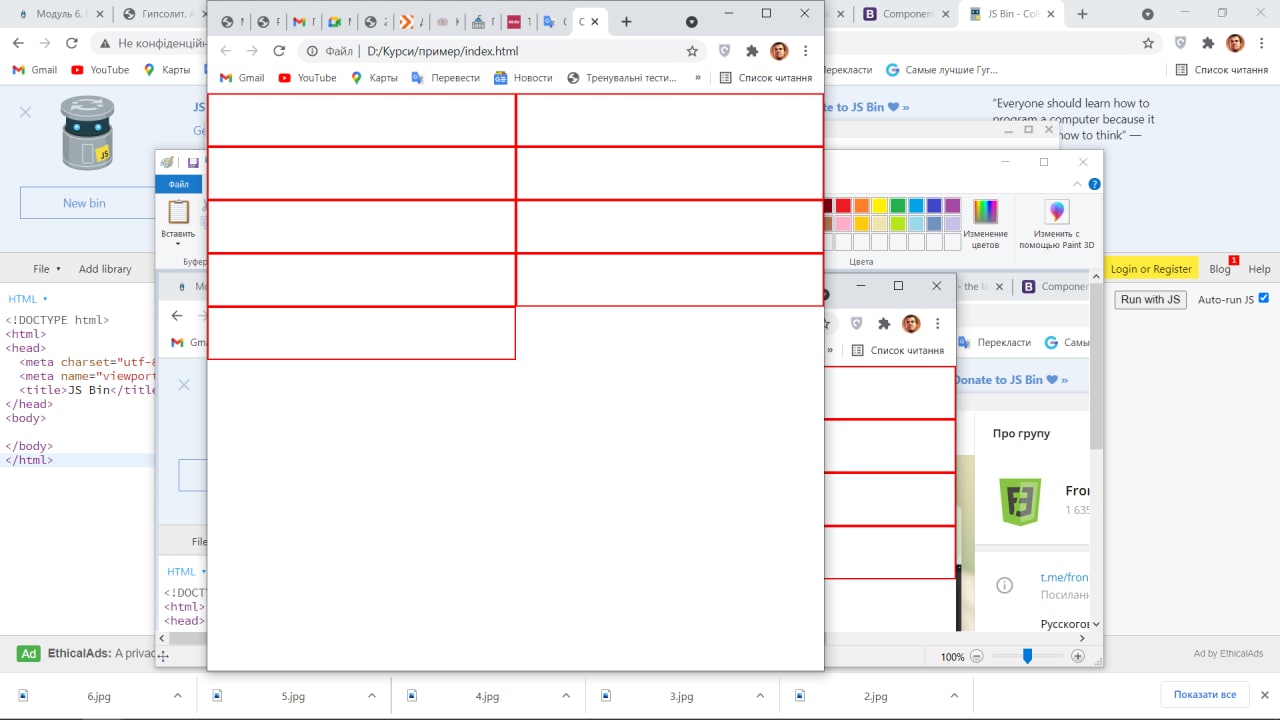Click Paint zoom out minus button

click(x=977, y=656)
